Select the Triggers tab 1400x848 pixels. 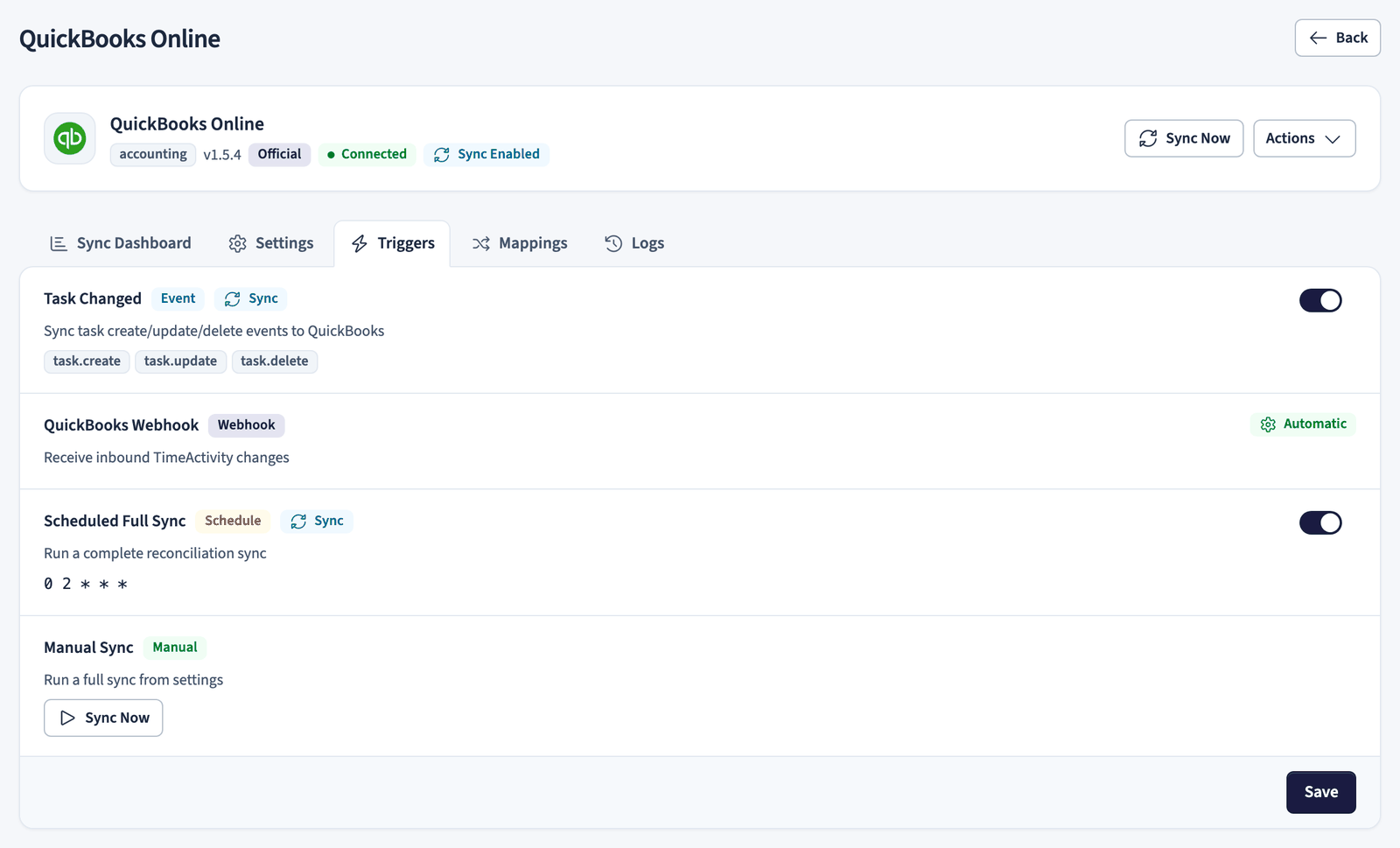pos(392,243)
